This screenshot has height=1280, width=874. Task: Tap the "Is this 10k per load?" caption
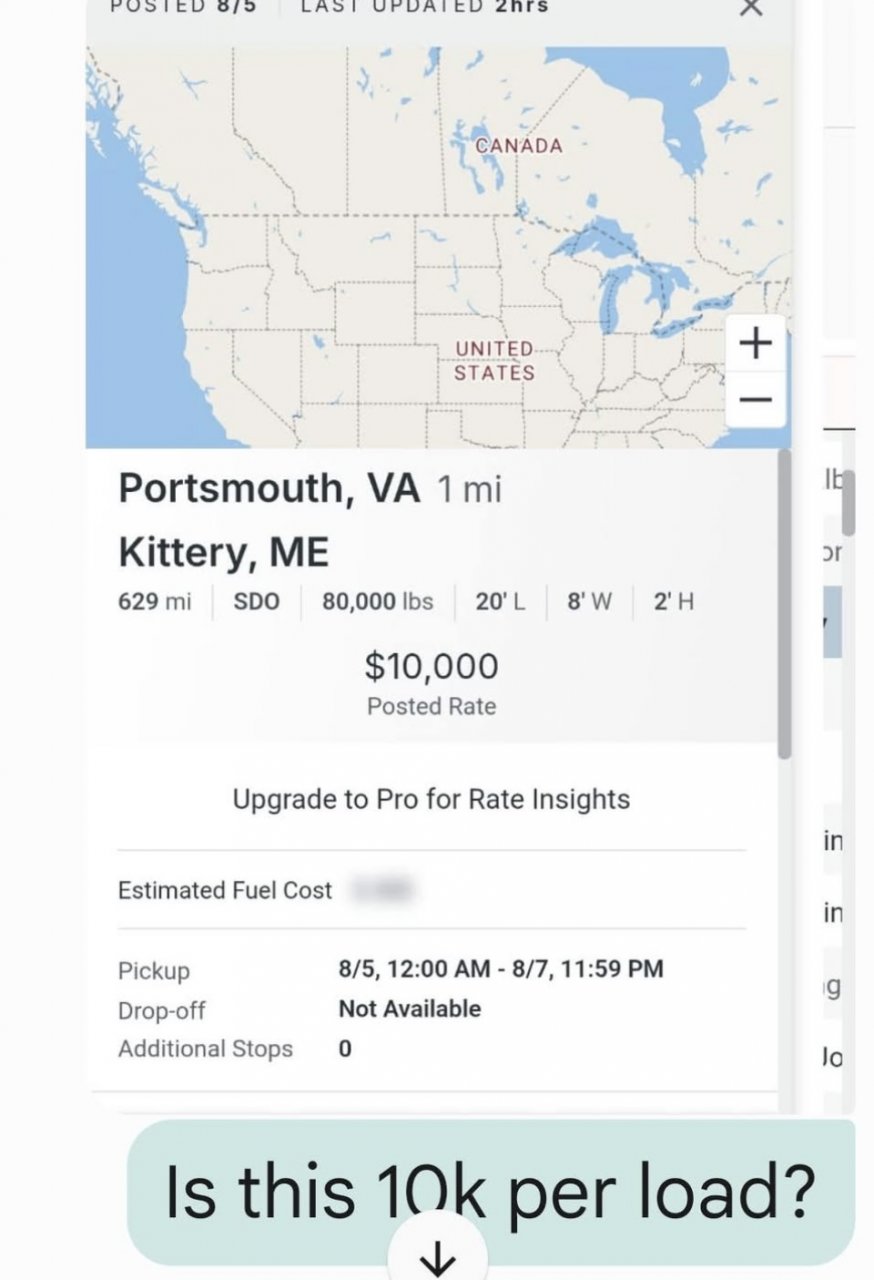click(490, 1192)
